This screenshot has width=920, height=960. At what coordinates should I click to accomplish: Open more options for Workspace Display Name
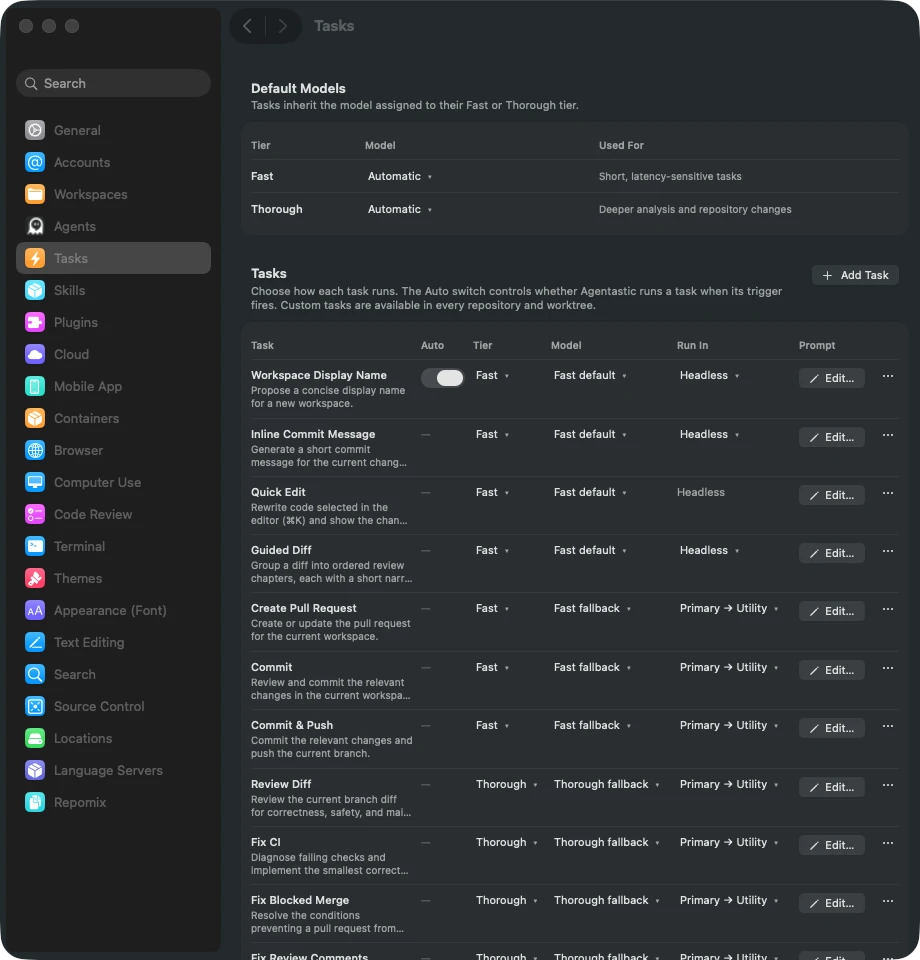tap(888, 376)
